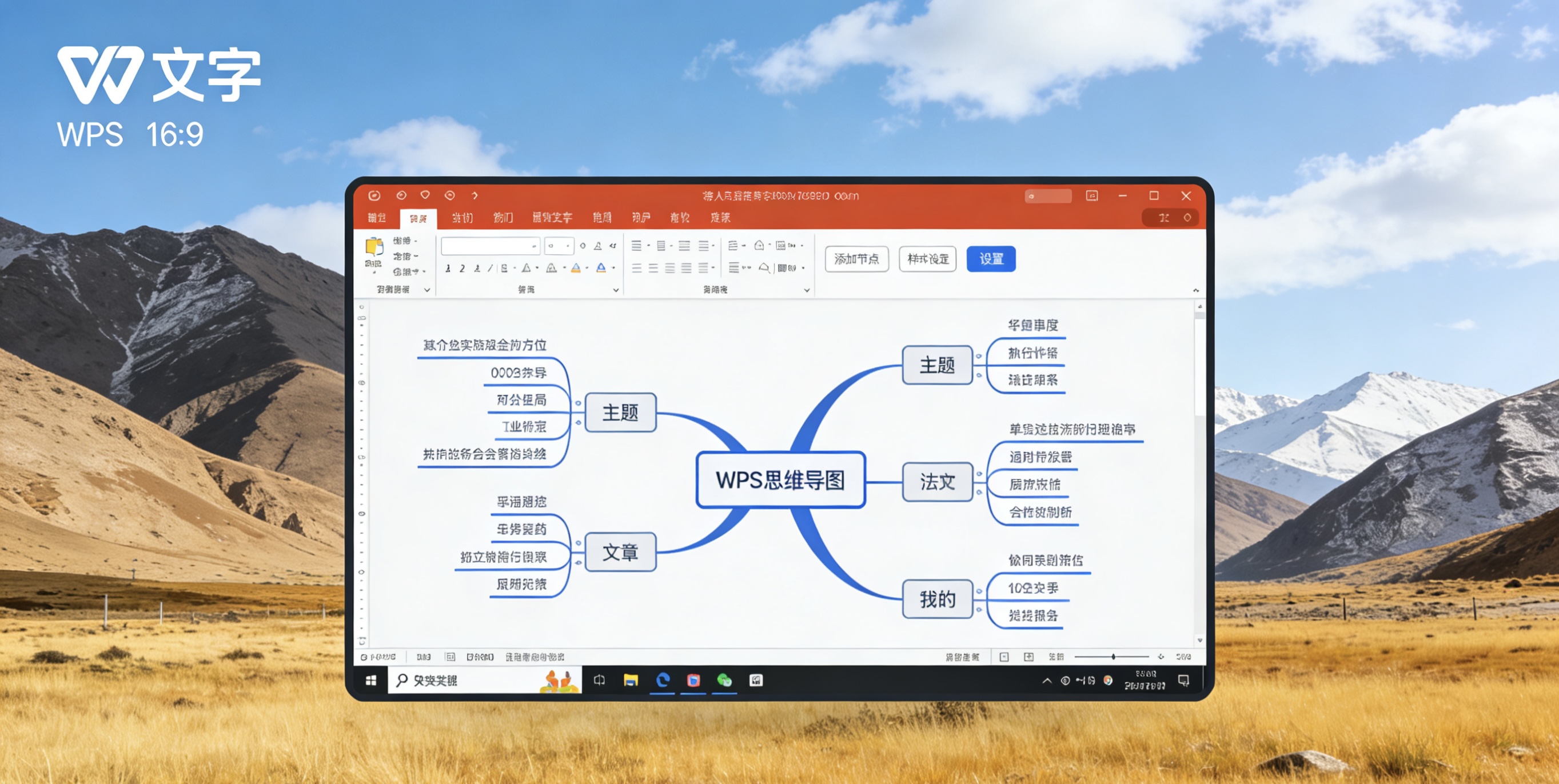Image resolution: width=1559 pixels, height=784 pixels.
Task: Open the font name combo box
Action: pyautogui.click(x=490, y=246)
